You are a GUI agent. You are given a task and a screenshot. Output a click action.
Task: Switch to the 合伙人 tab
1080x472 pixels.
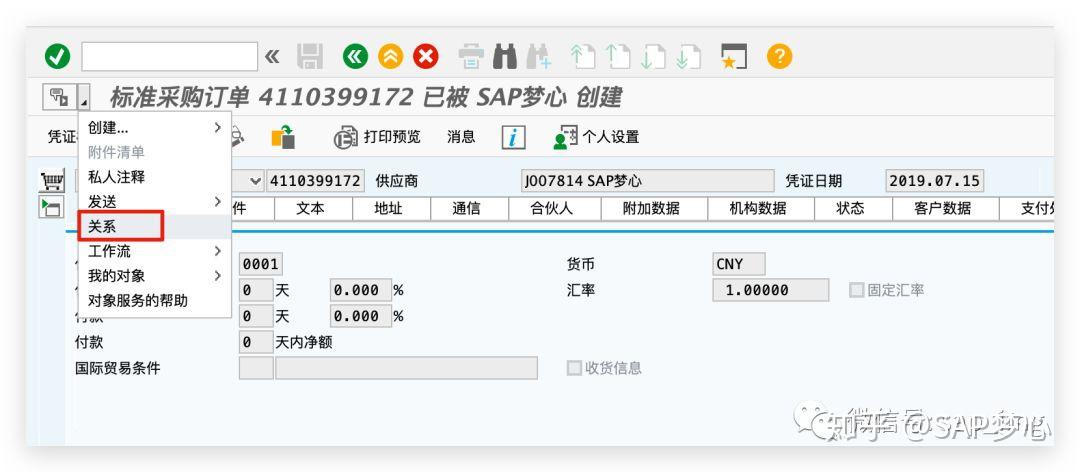pyautogui.click(x=552, y=208)
